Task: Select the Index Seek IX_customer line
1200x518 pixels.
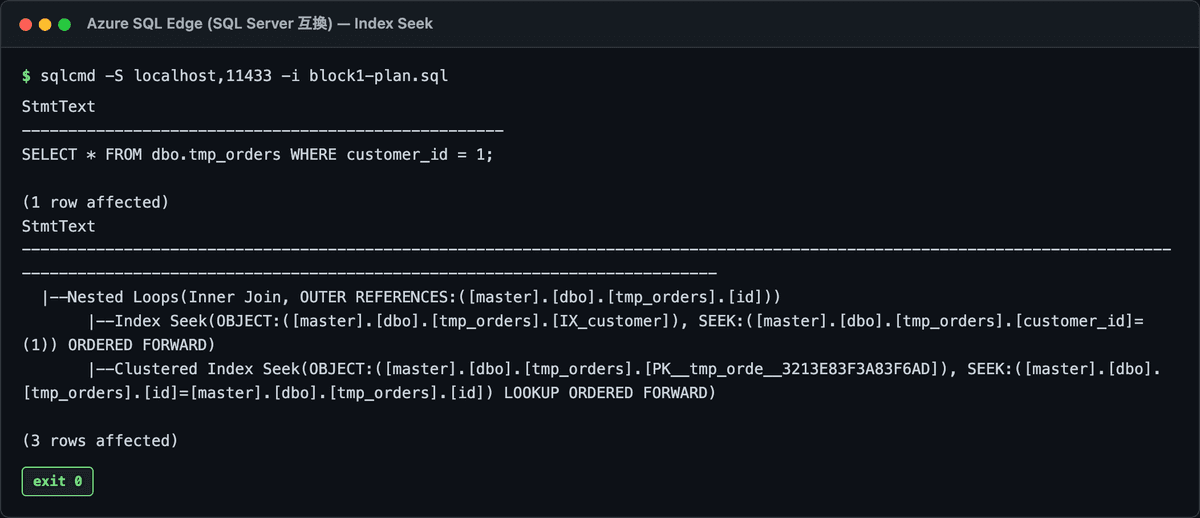Action: tap(615, 322)
